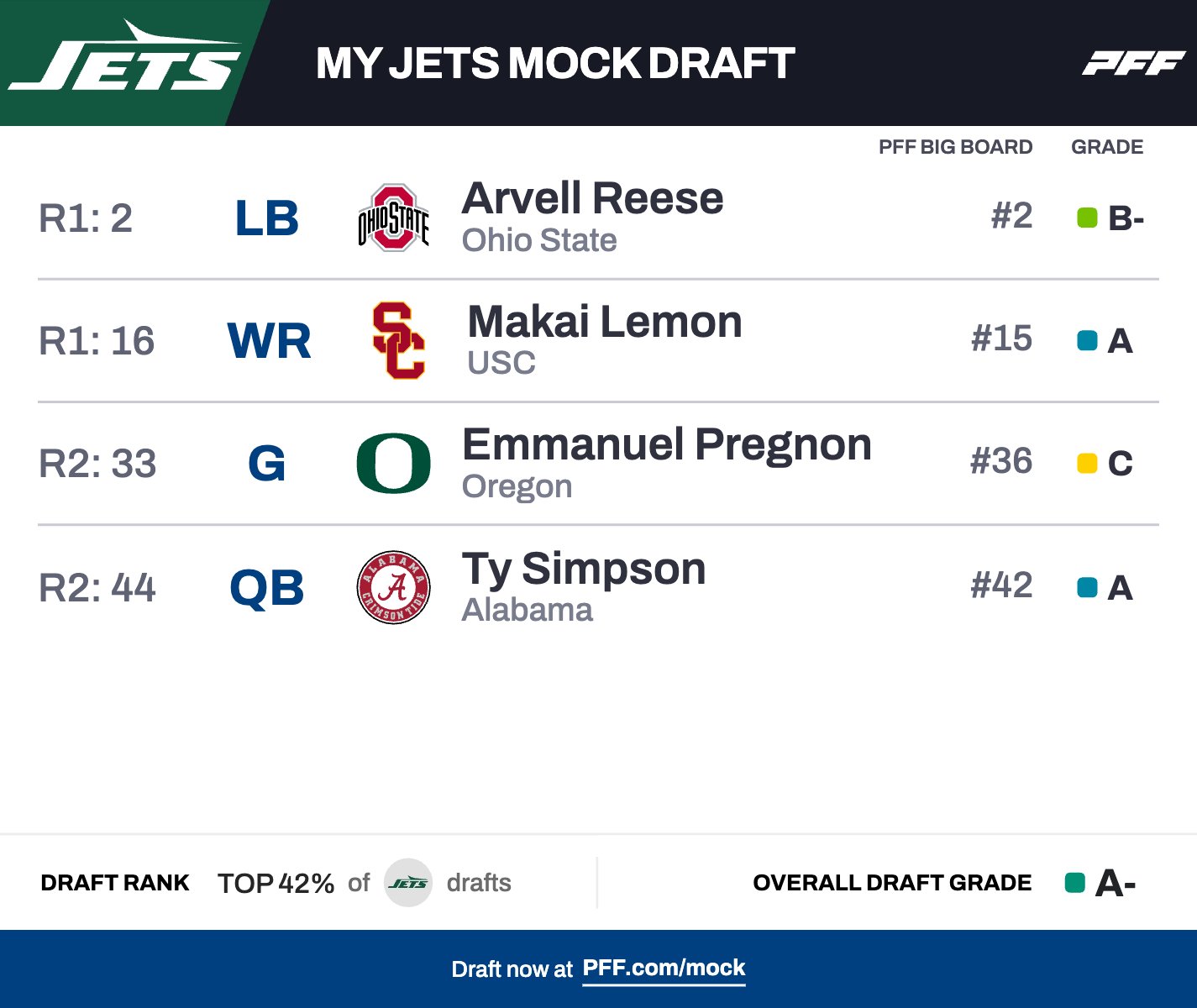Click the R1: 16 pick label

coord(97,341)
